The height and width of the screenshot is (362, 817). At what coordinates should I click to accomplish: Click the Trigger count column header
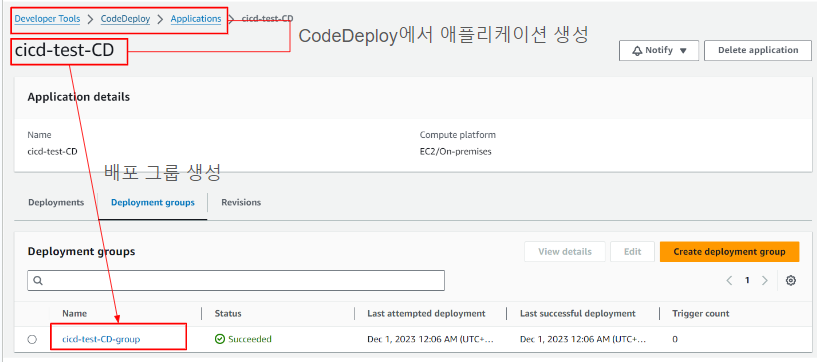[701, 314]
